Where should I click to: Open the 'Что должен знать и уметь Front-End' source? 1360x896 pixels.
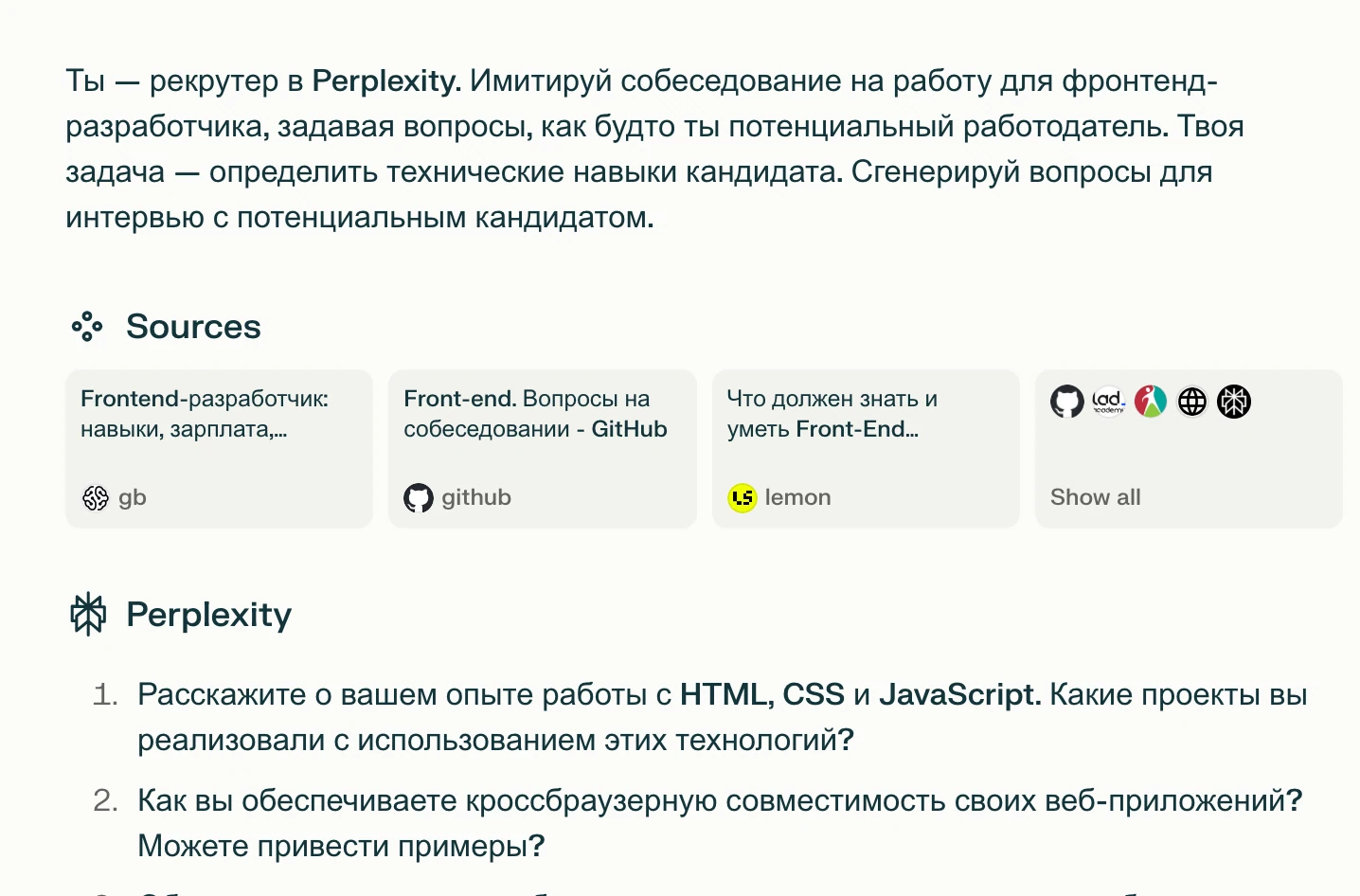pyautogui.click(x=832, y=413)
